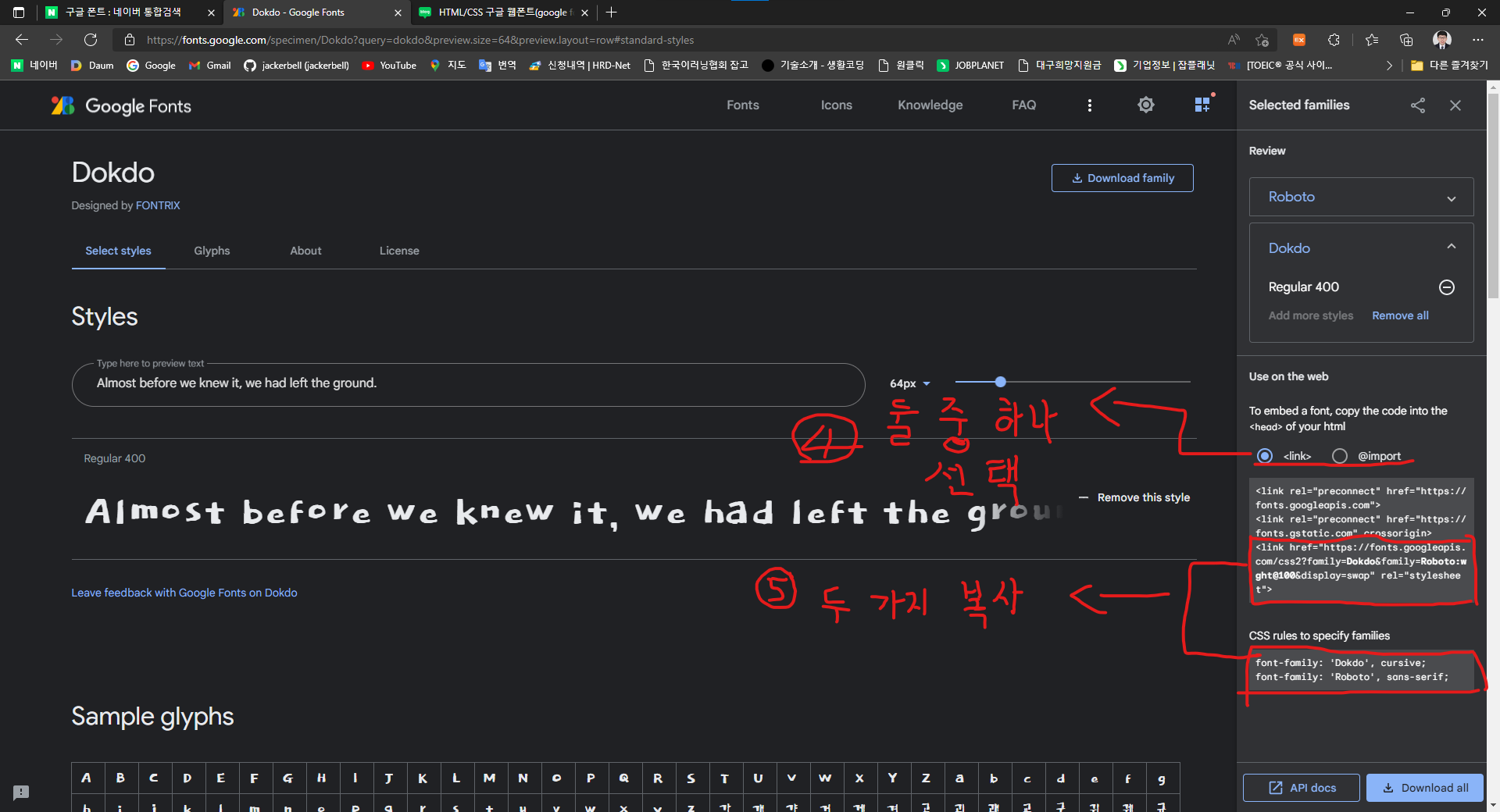Screen dimensions: 1500x812
Task: Open browser Settings and more ellipsis
Action: coord(1478,40)
